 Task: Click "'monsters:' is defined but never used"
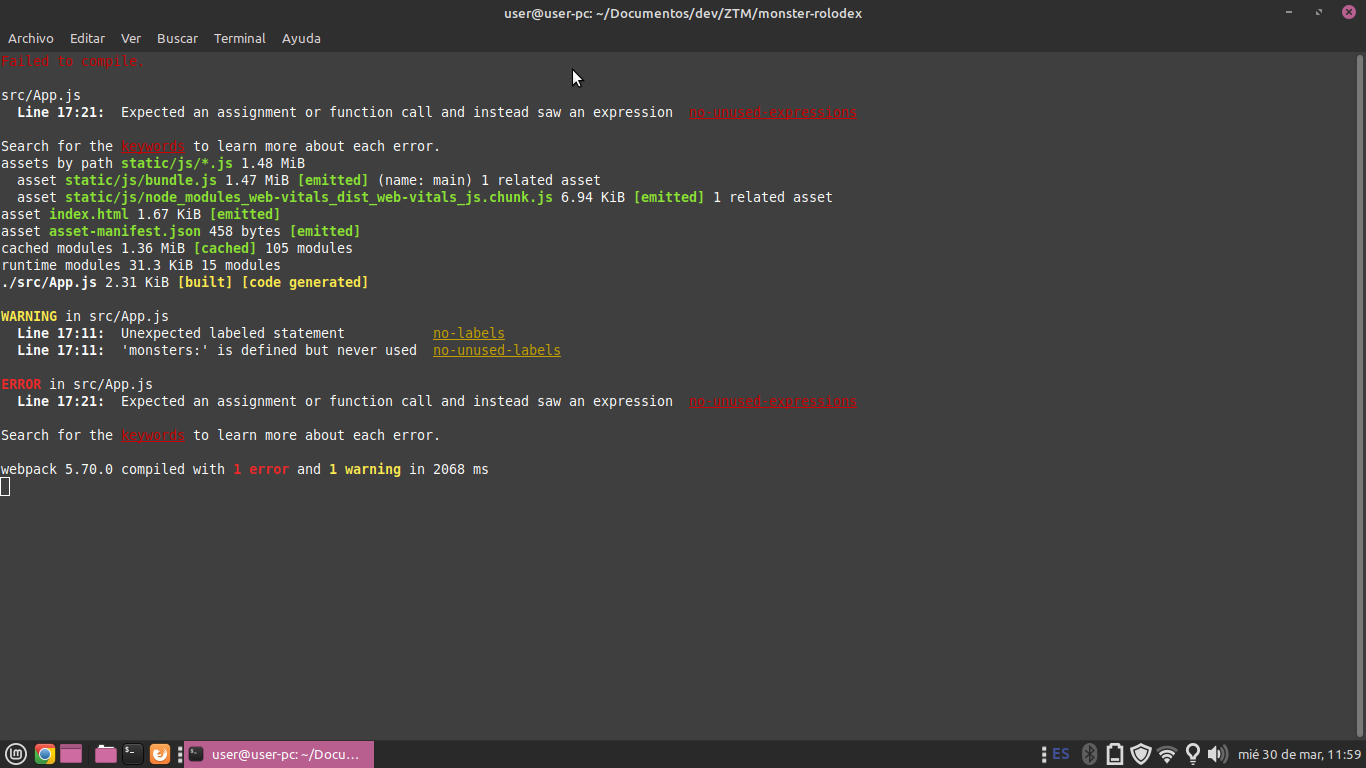(269, 350)
